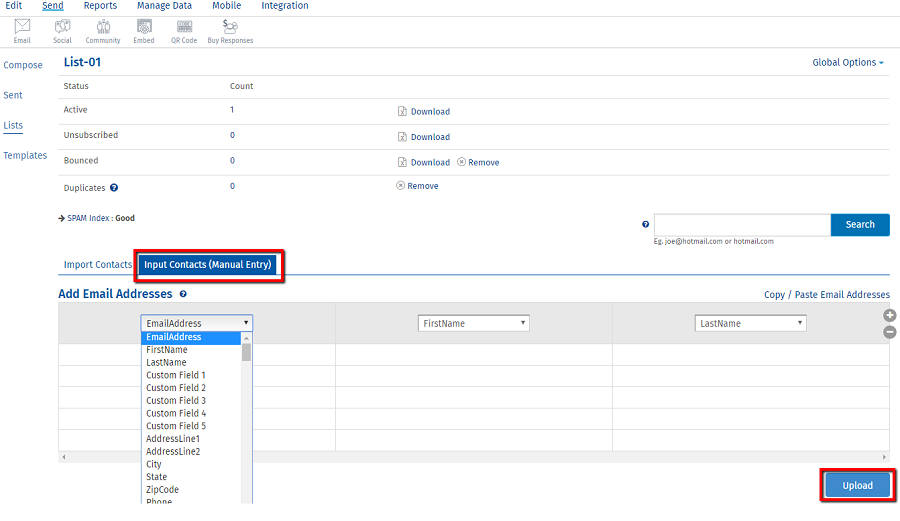Image resolution: width=900 pixels, height=521 pixels.
Task: Open the SPAM Index link
Action: [88, 218]
